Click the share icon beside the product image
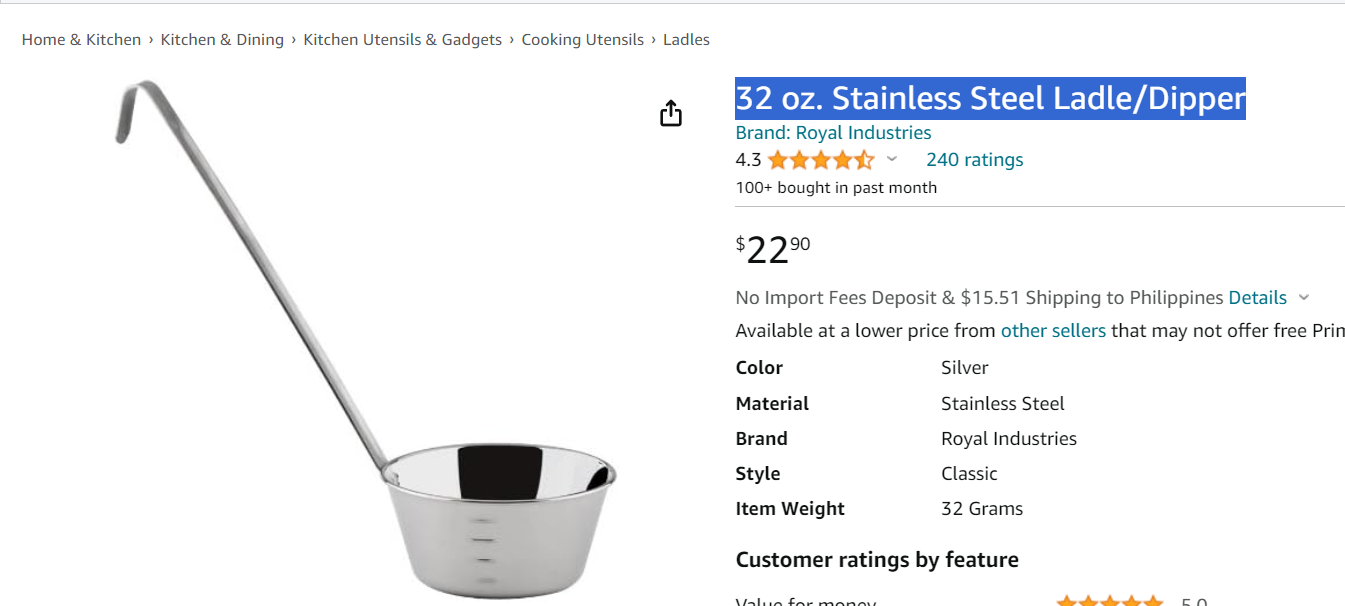Image resolution: width=1345 pixels, height=606 pixels. click(671, 113)
